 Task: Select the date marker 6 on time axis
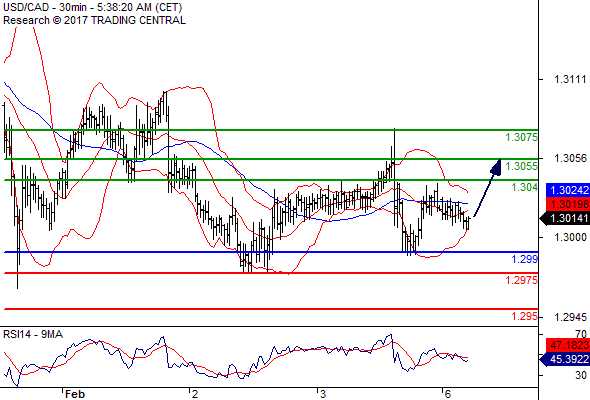[447, 394]
